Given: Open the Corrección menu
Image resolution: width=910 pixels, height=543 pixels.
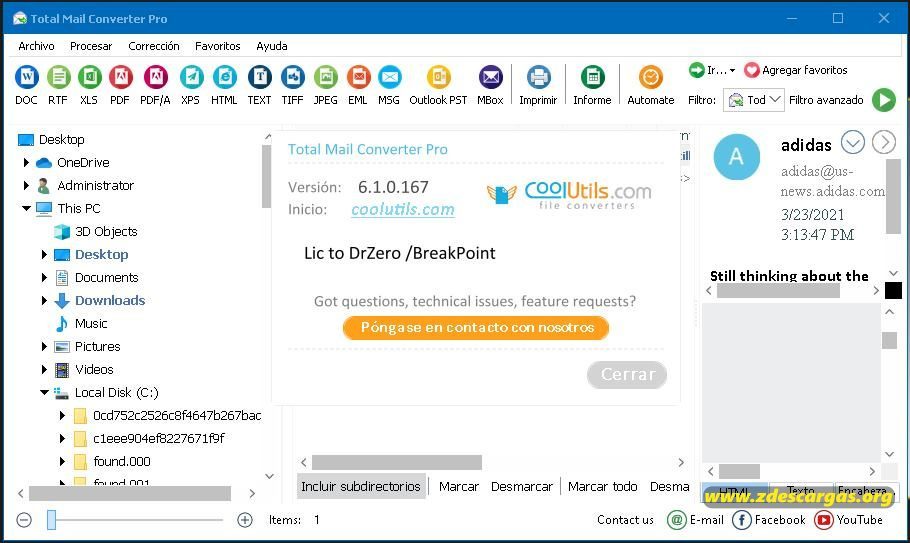Looking at the screenshot, I should point(154,46).
